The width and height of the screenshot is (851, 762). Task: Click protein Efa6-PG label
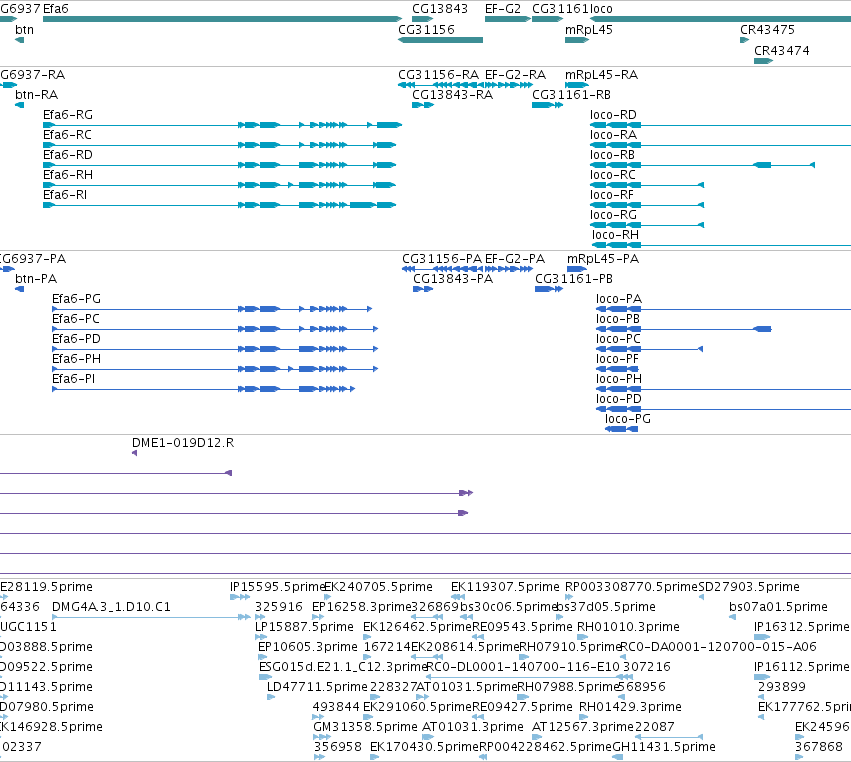pos(77,299)
